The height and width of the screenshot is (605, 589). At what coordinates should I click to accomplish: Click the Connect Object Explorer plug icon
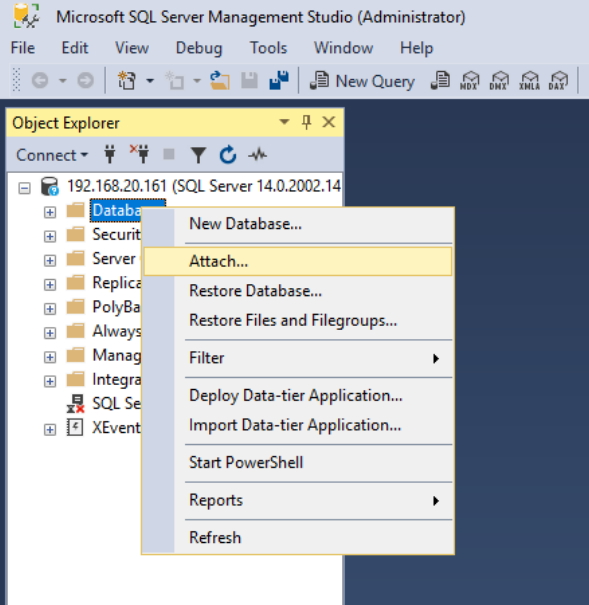point(110,155)
